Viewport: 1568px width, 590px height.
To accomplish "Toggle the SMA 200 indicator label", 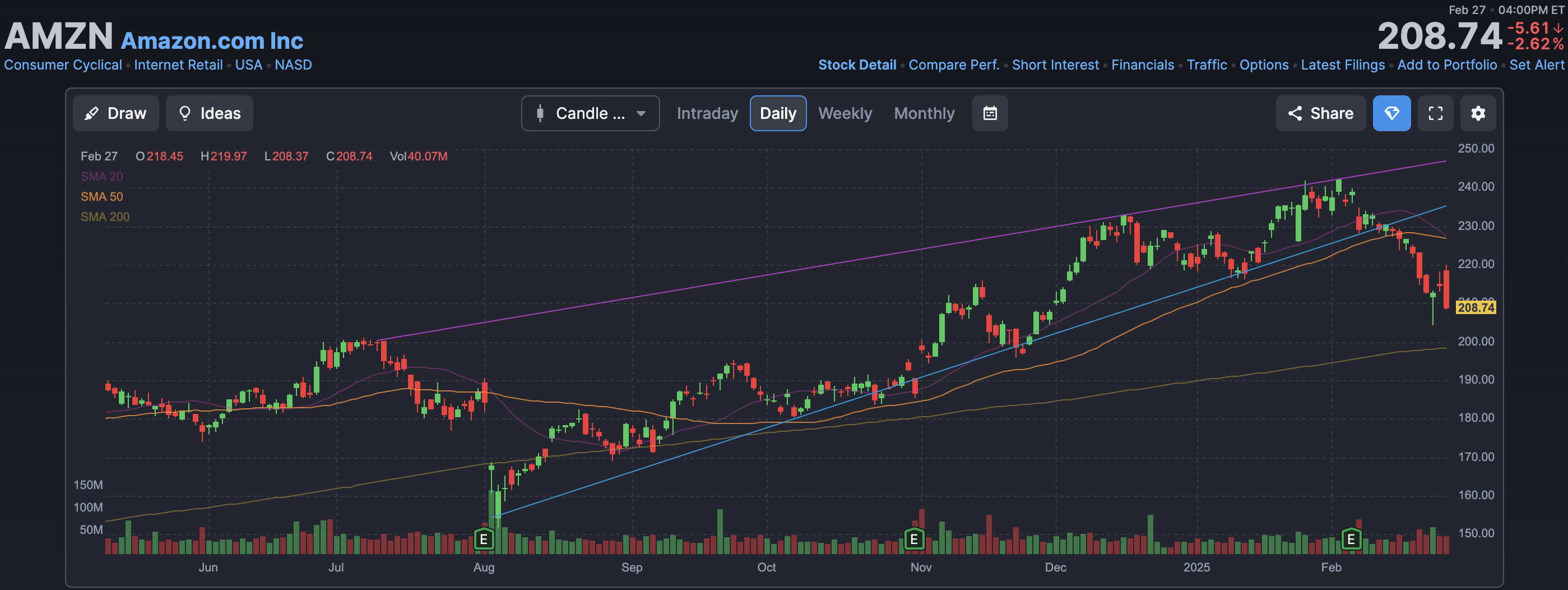I will pyautogui.click(x=105, y=216).
